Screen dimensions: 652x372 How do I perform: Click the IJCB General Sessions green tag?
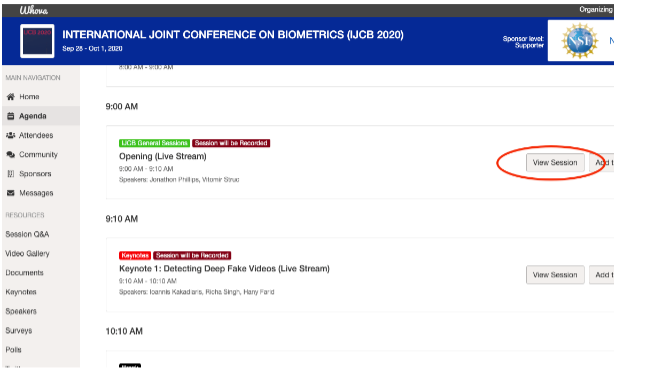(x=154, y=143)
